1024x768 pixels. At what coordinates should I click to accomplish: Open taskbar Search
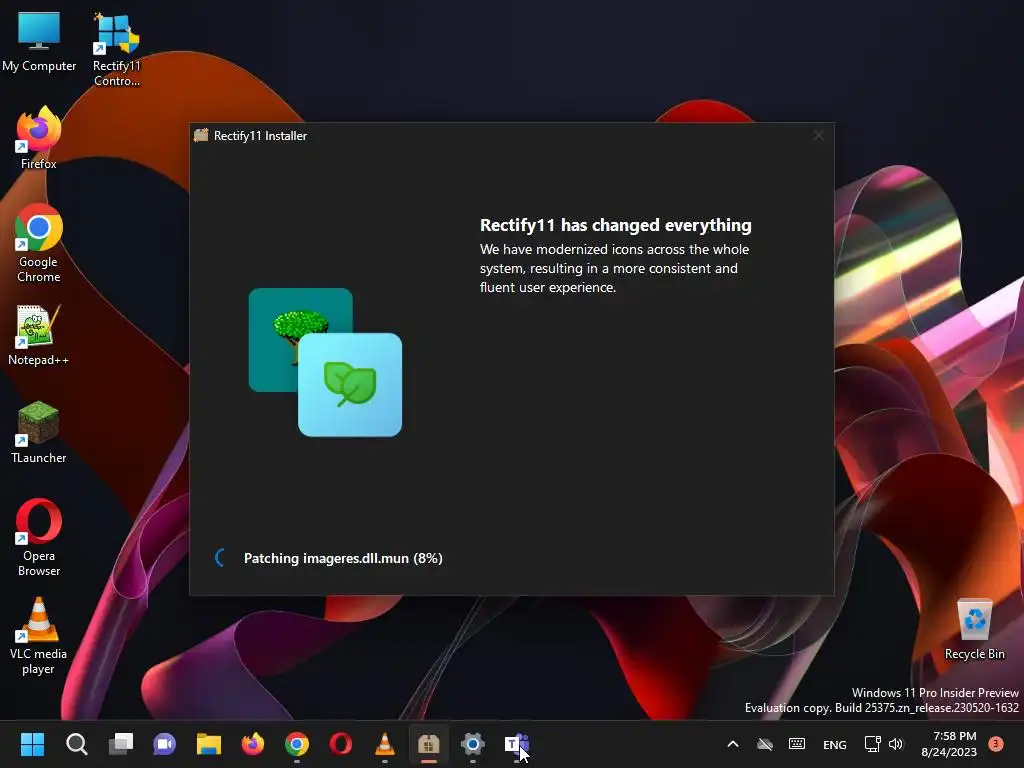point(76,744)
